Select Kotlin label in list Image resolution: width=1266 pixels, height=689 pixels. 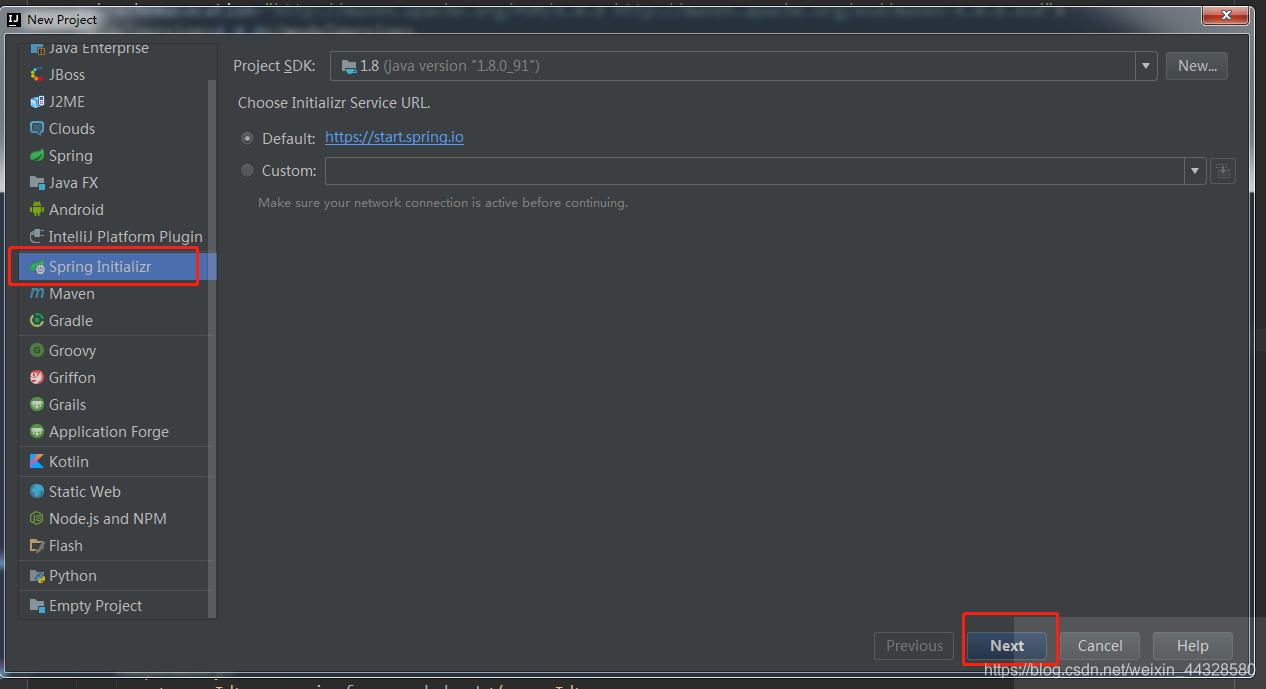[x=69, y=462]
